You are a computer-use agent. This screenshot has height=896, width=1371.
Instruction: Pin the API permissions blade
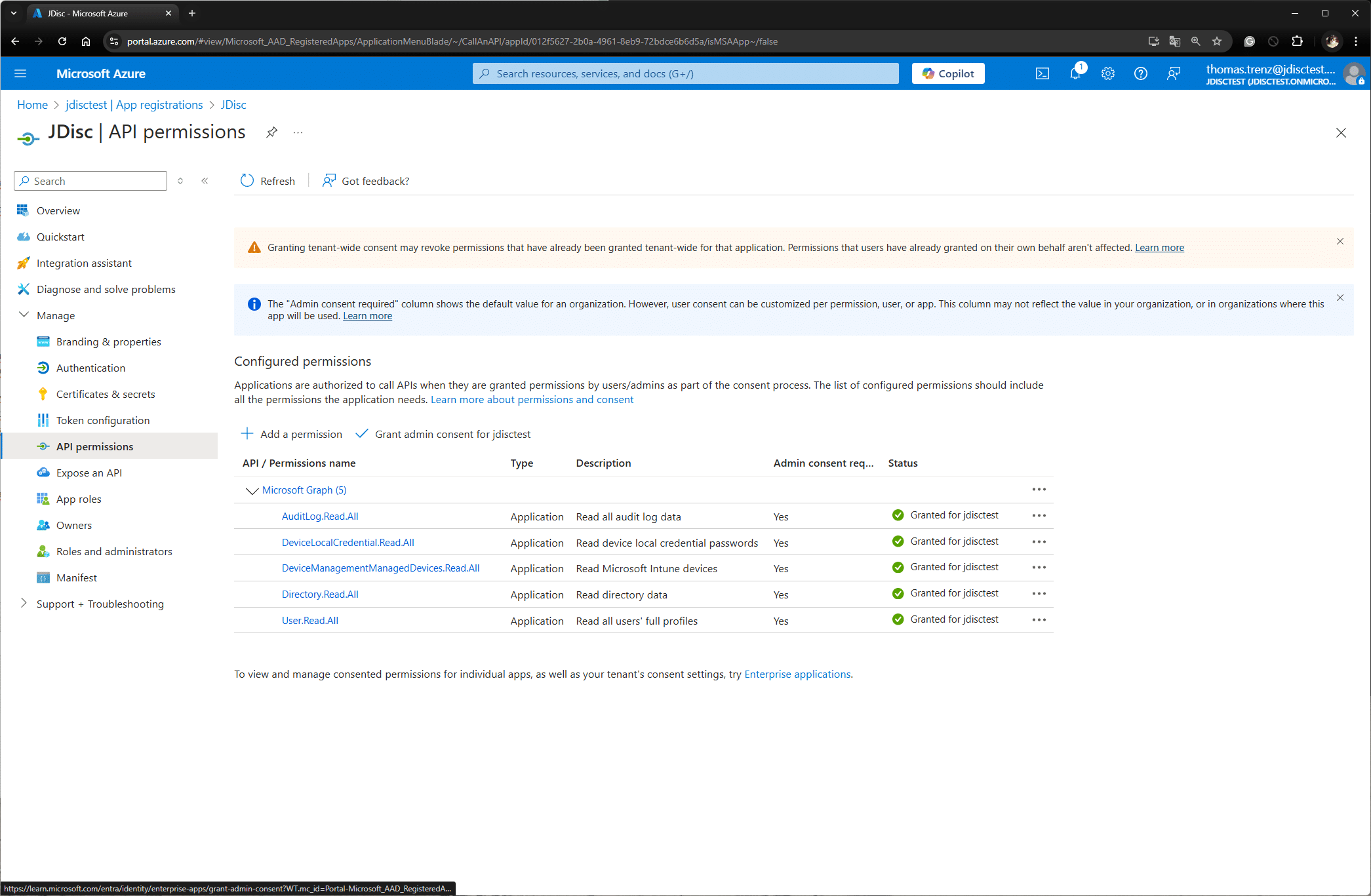pyautogui.click(x=271, y=132)
